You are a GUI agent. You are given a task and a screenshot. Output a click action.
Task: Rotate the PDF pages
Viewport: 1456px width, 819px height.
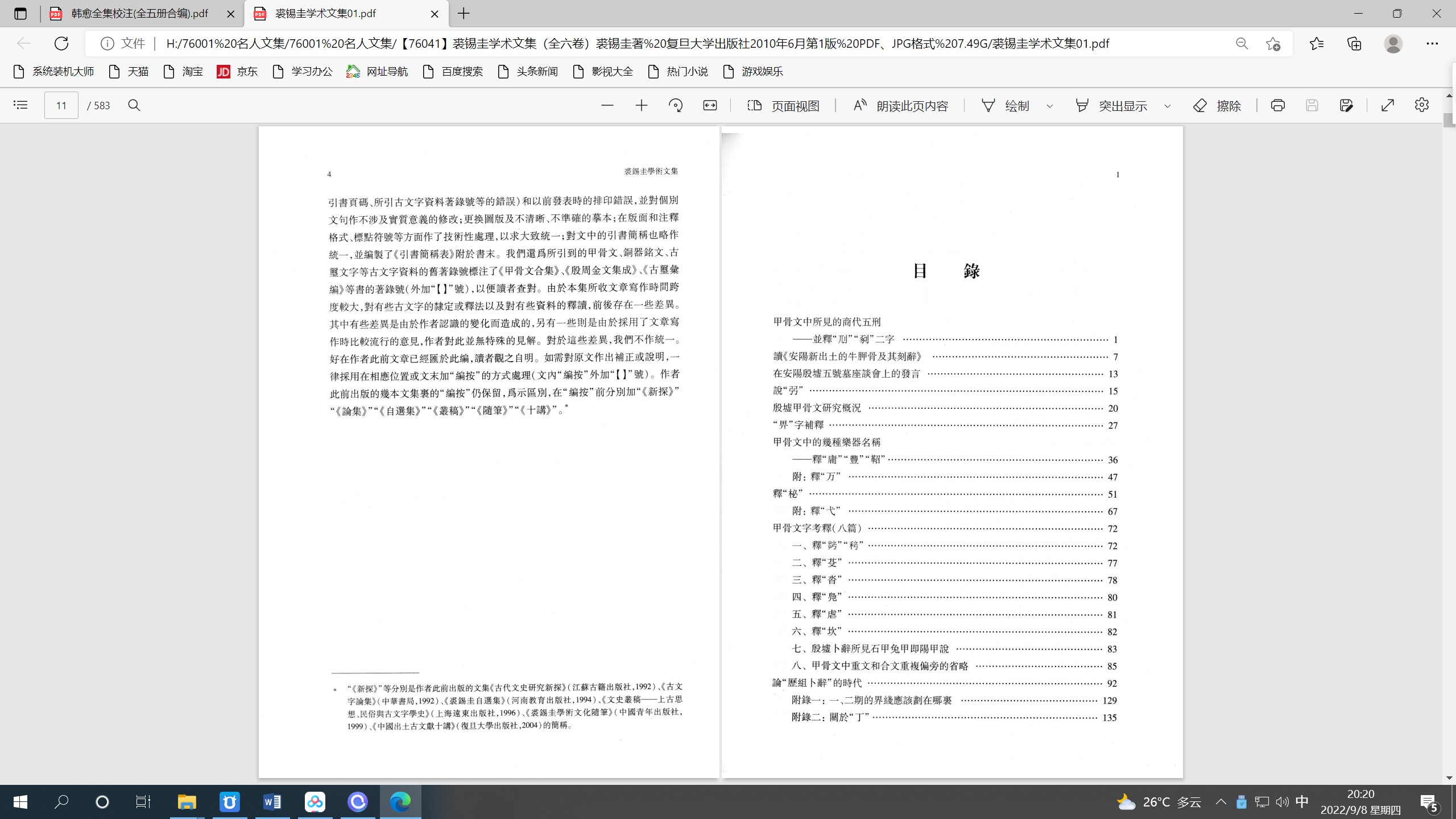click(x=676, y=105)
